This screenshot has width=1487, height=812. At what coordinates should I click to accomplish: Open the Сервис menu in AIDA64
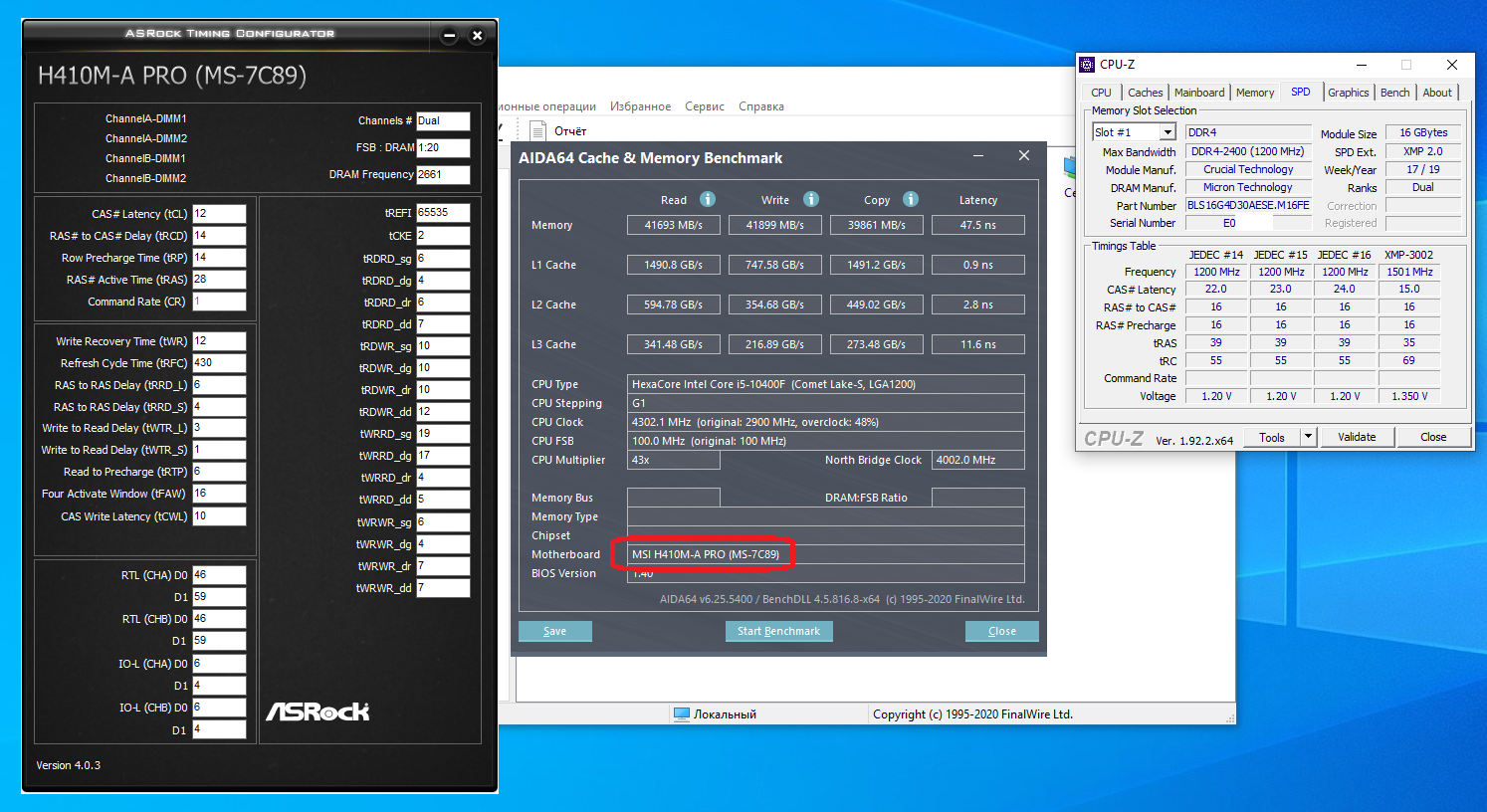coord(705,106)
